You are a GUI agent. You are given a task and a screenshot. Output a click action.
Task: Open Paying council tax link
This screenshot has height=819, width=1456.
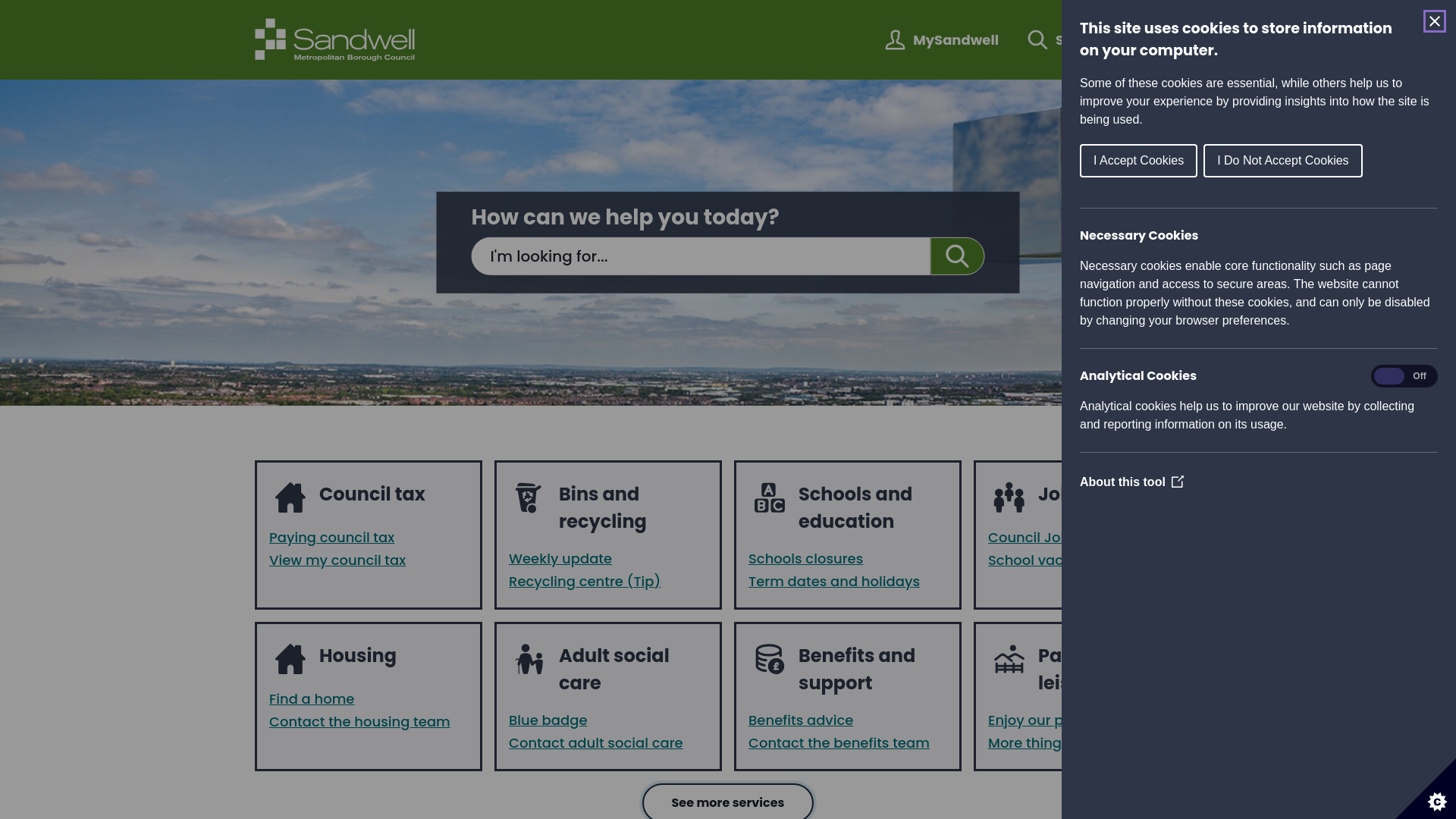(331, 538)
